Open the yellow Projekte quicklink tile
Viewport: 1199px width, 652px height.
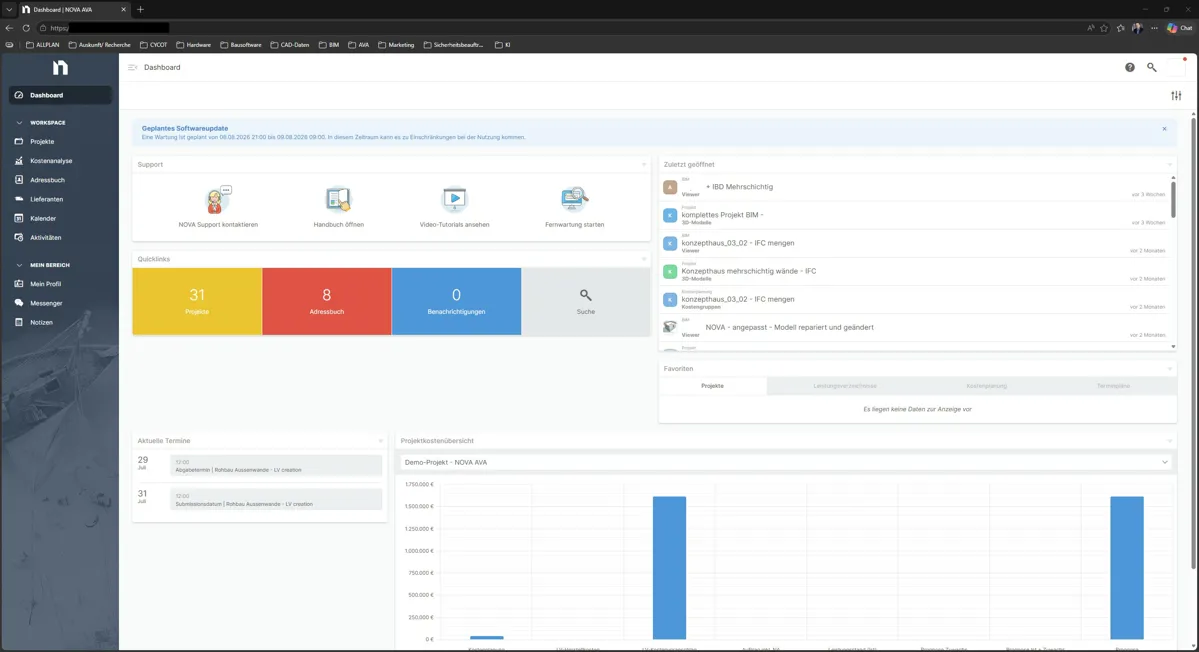[x=197, y=301]
